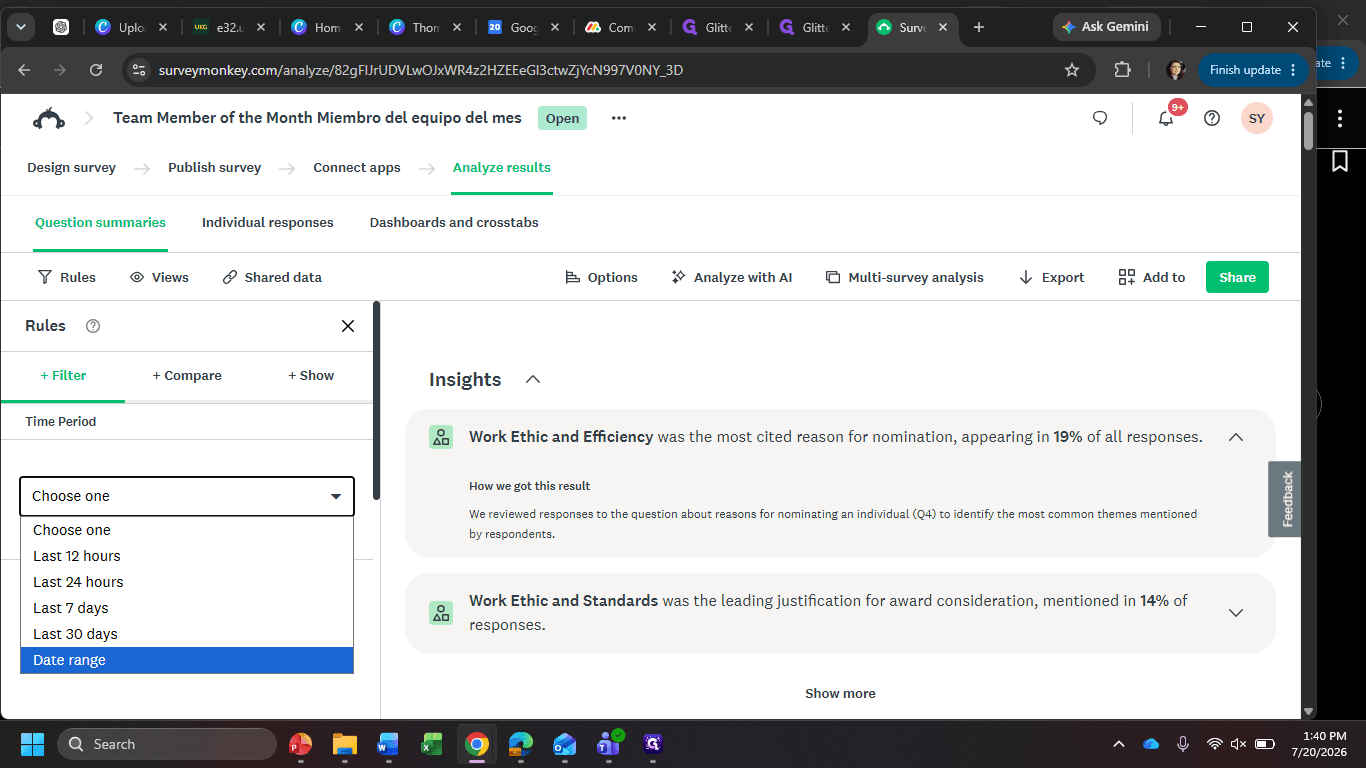Open the Feedback side tab
The width and height of the screenshot is (1366, 768).
point(1285,499)
